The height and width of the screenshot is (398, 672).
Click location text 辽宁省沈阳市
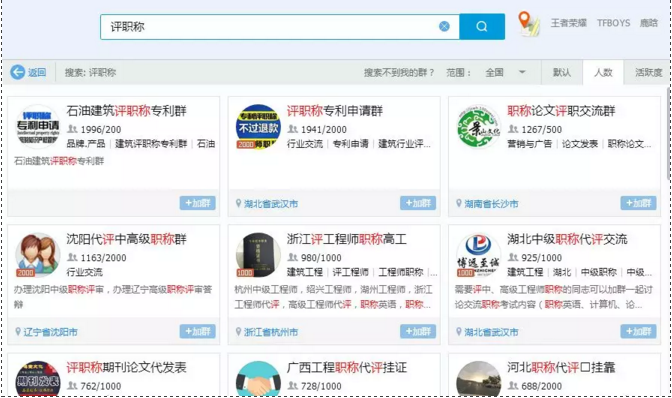(51, 332)
